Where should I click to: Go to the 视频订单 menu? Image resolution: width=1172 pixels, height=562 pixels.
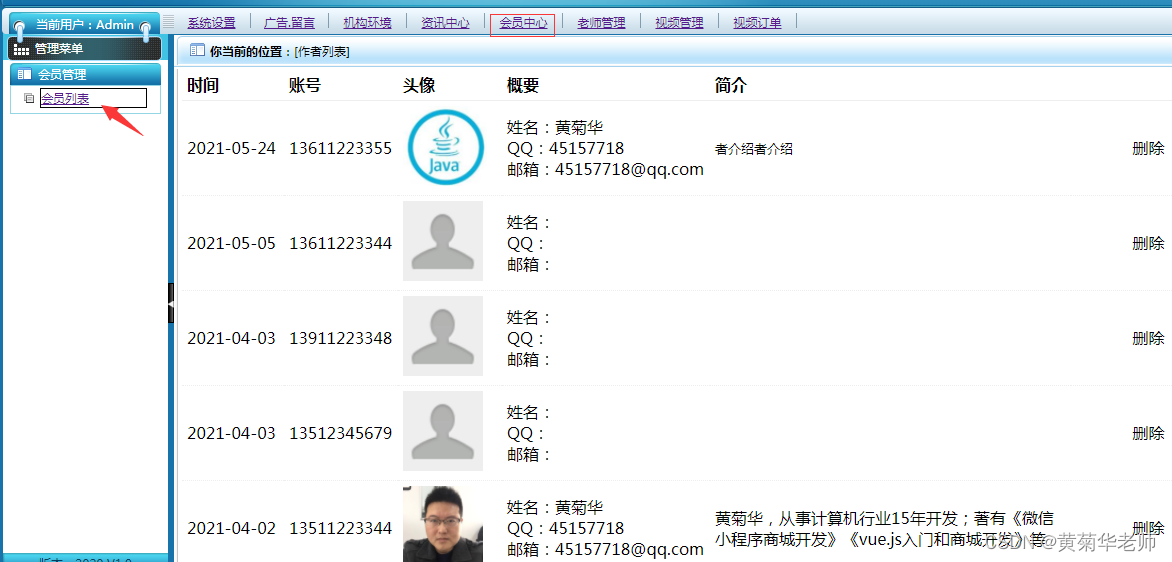757,23
